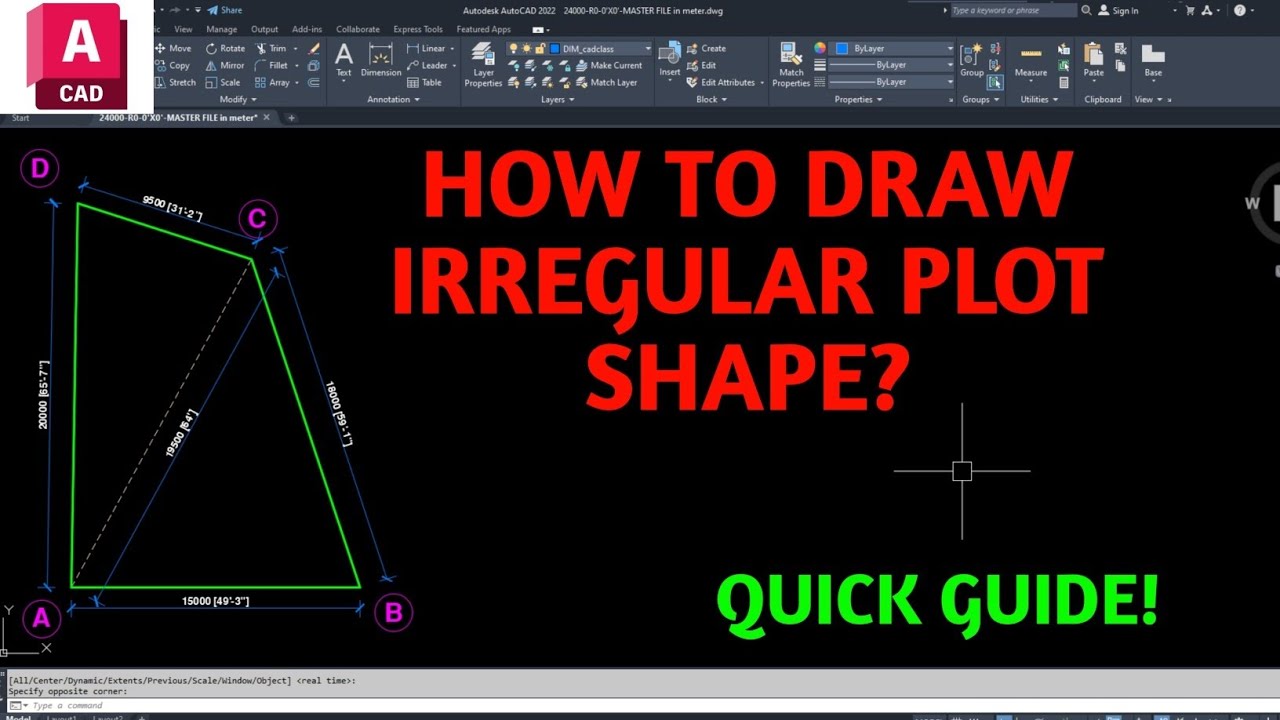The height and width of the screenshot is (720, 1280).
Task: Open the Collaborate ribbon tab
Action: tap(357, 29)
